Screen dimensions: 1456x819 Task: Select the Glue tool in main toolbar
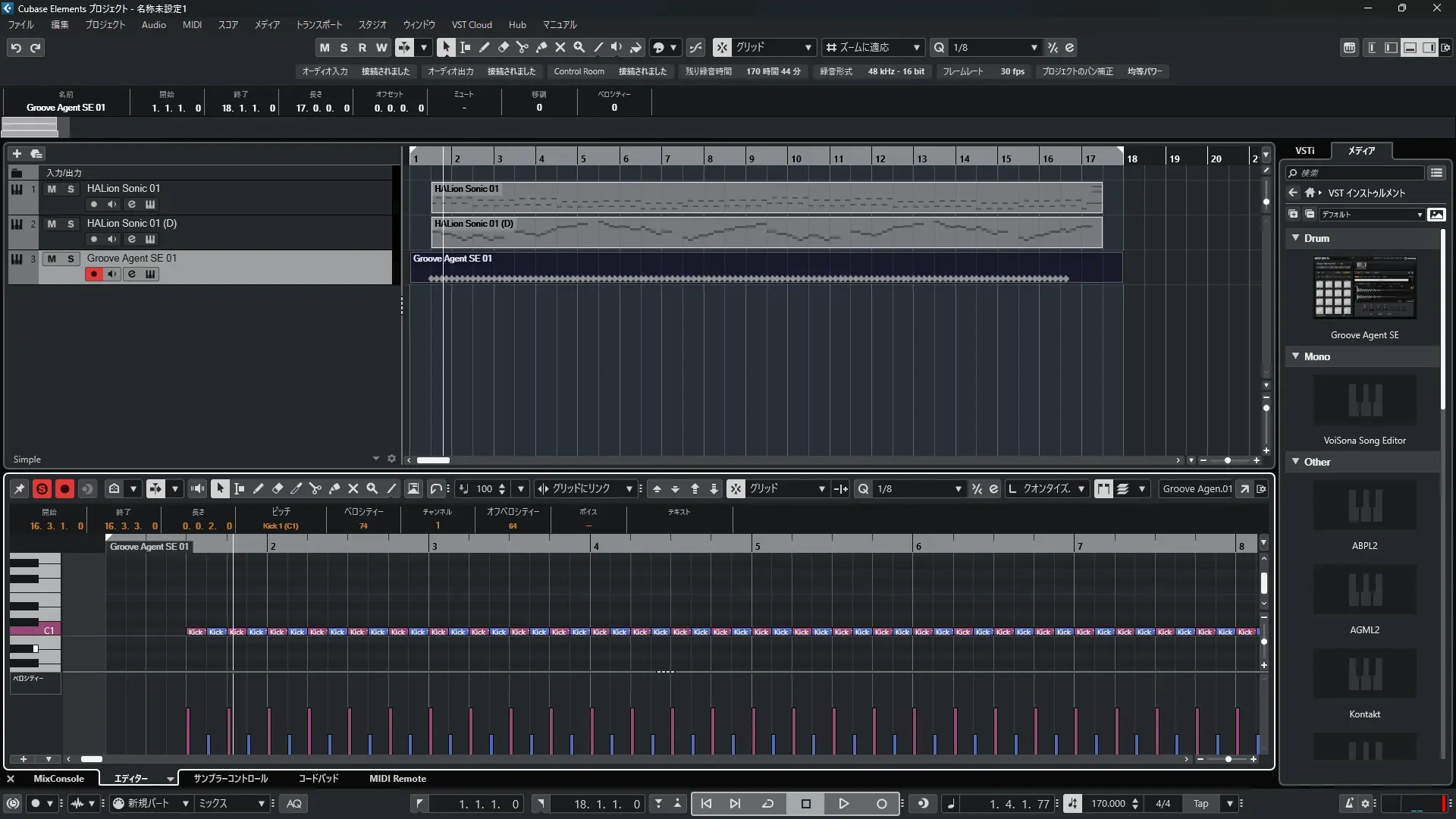pyautogui.click(x=541, y=47)
